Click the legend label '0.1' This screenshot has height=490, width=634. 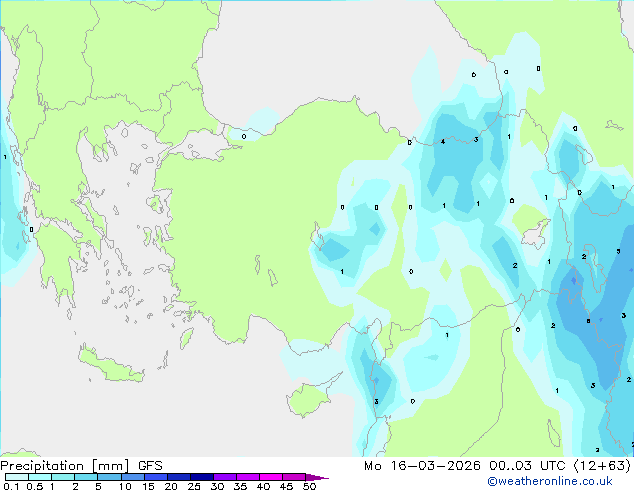(11, 486)
